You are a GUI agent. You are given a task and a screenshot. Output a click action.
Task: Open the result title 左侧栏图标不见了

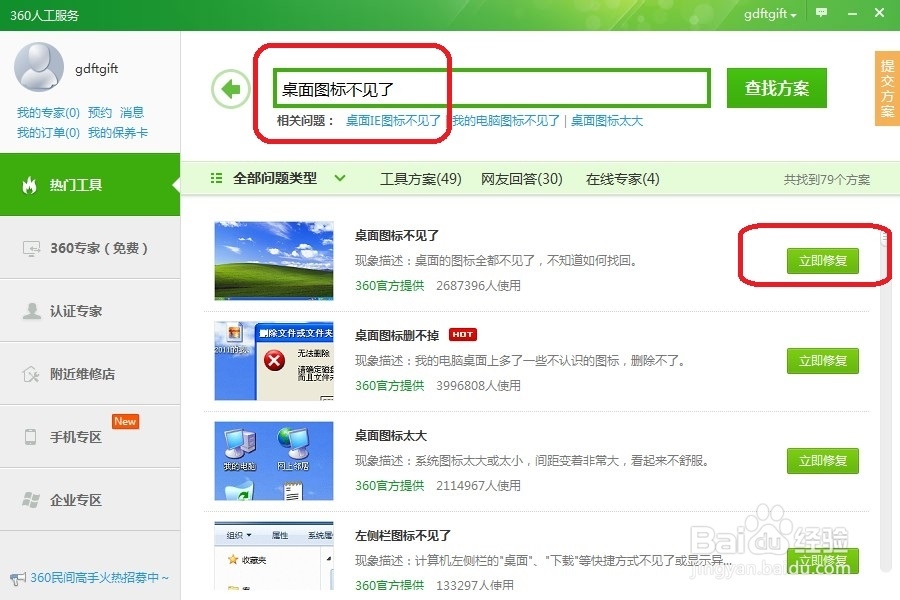click(x=403, y=536)
